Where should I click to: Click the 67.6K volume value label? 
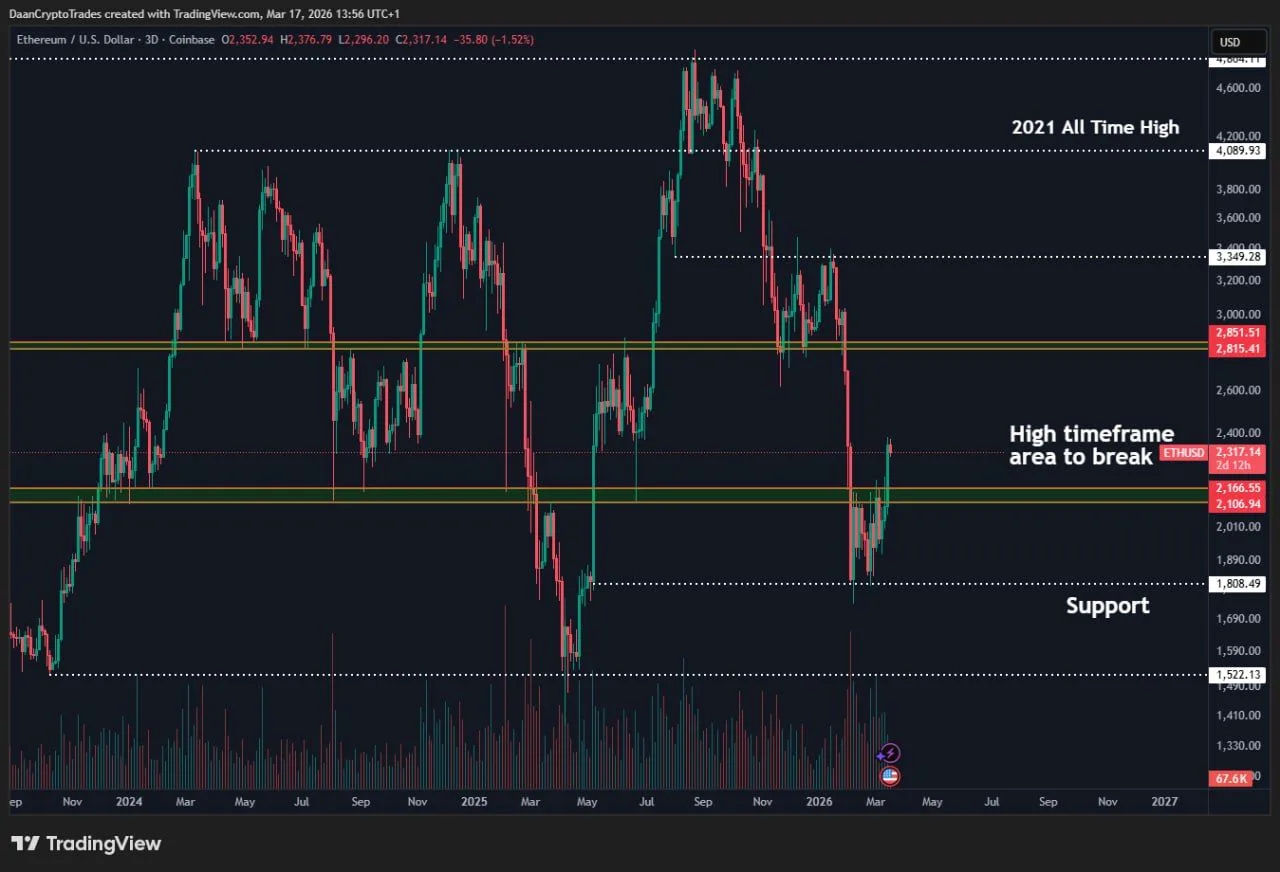coord(1230,778)
